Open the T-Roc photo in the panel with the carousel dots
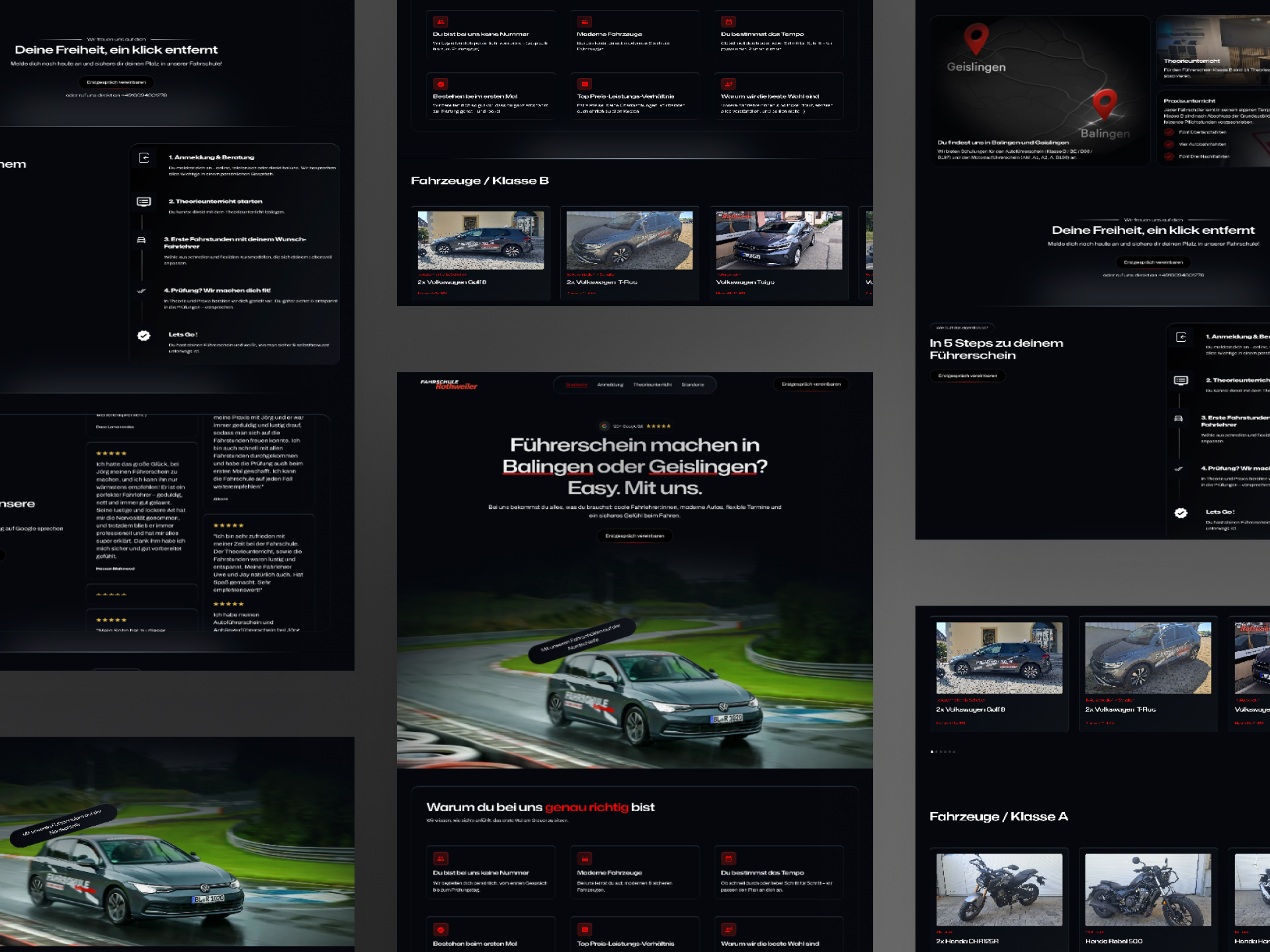Screen dimensions: 1270x952 [x=1148, y=658]
